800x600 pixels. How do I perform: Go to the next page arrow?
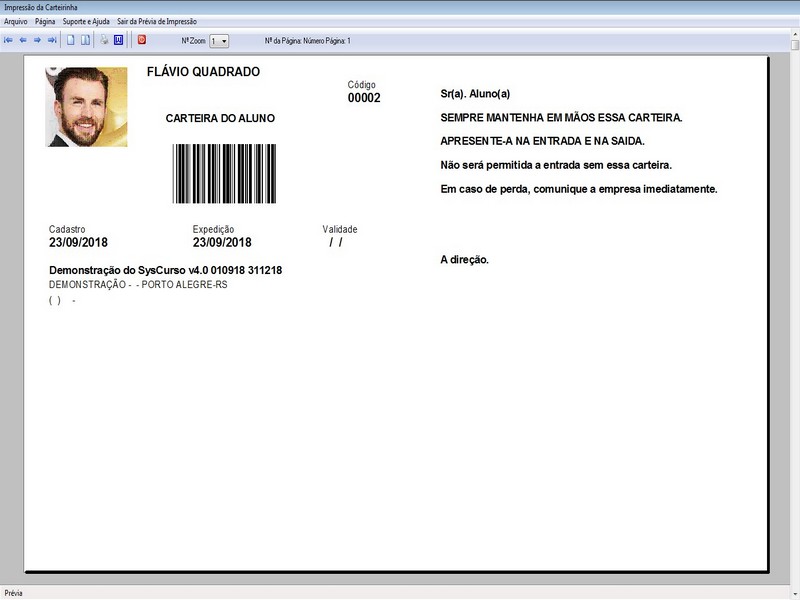tap(37, 40)
